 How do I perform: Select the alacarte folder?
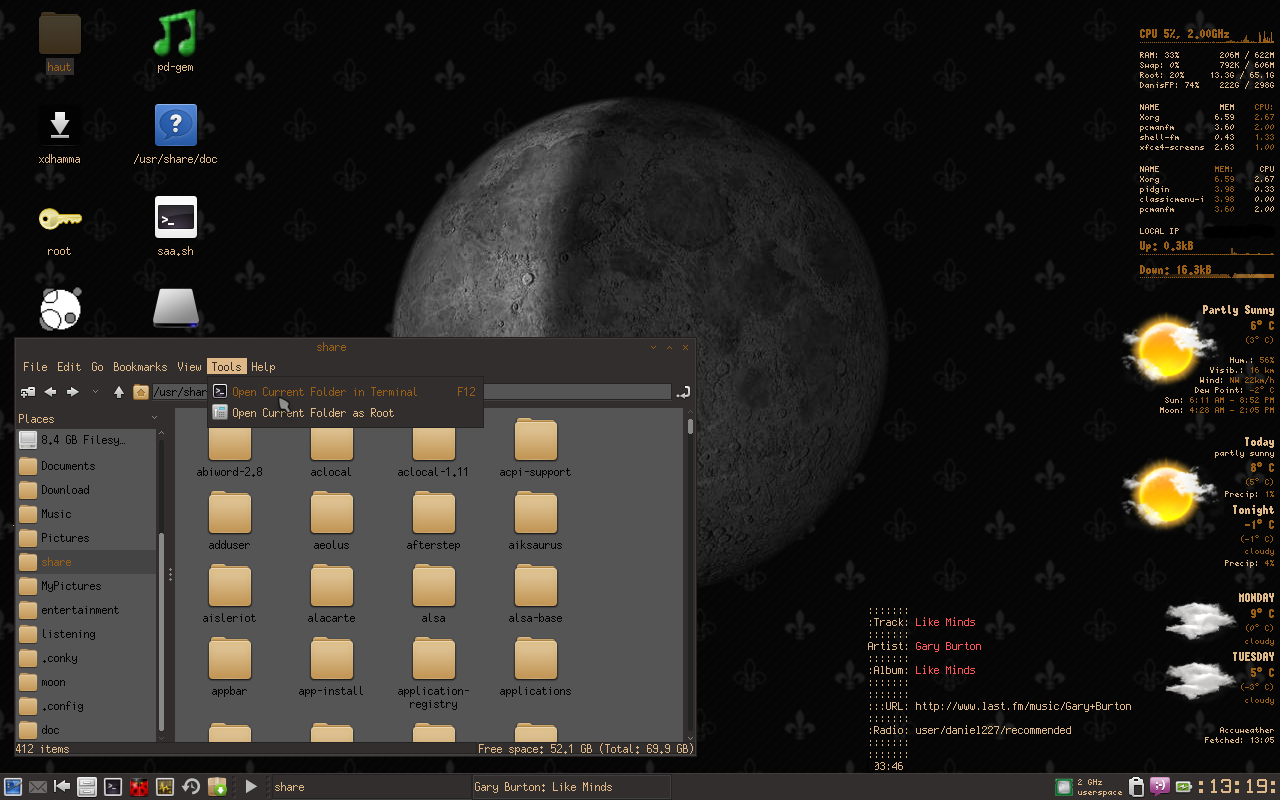[331, 593]
